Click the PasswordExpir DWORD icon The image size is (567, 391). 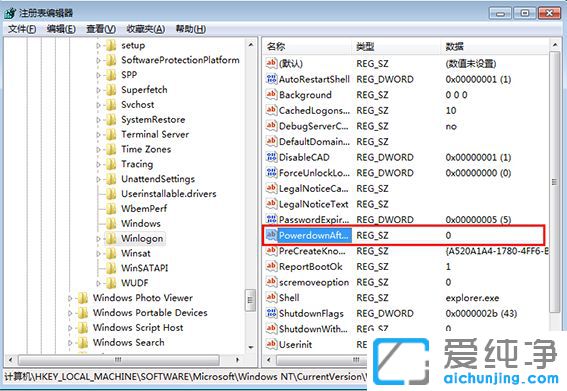click(x=271, y=219)
